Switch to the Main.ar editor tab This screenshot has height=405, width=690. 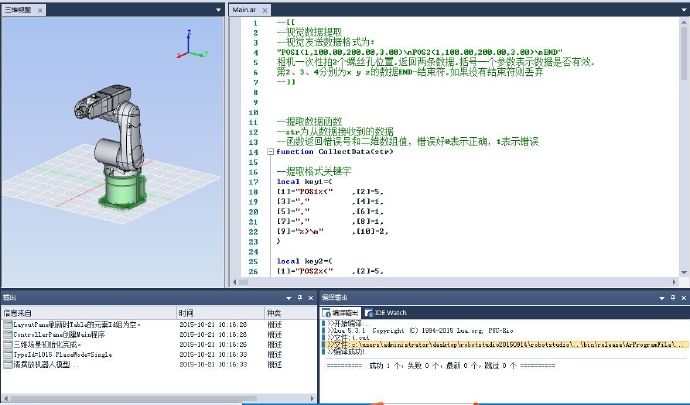click(x=246, y=9)
